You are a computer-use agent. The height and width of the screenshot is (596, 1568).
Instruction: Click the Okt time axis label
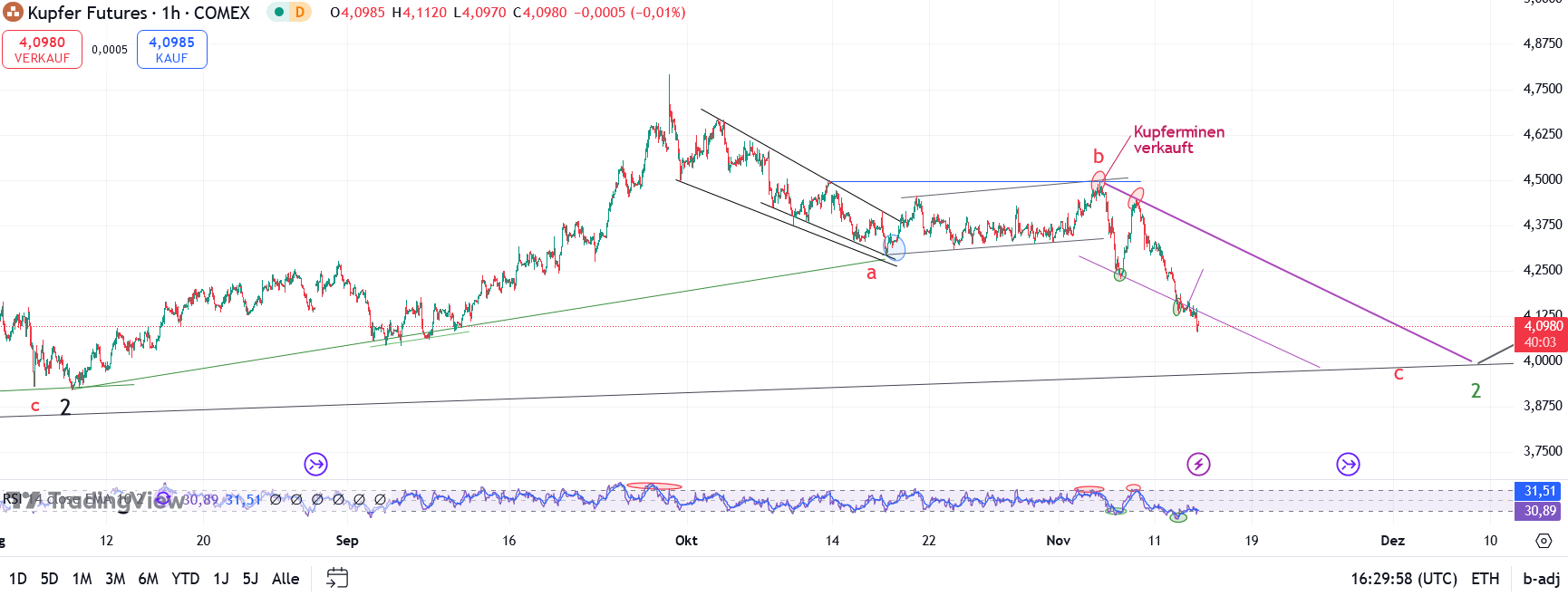[x=686, y=541]
